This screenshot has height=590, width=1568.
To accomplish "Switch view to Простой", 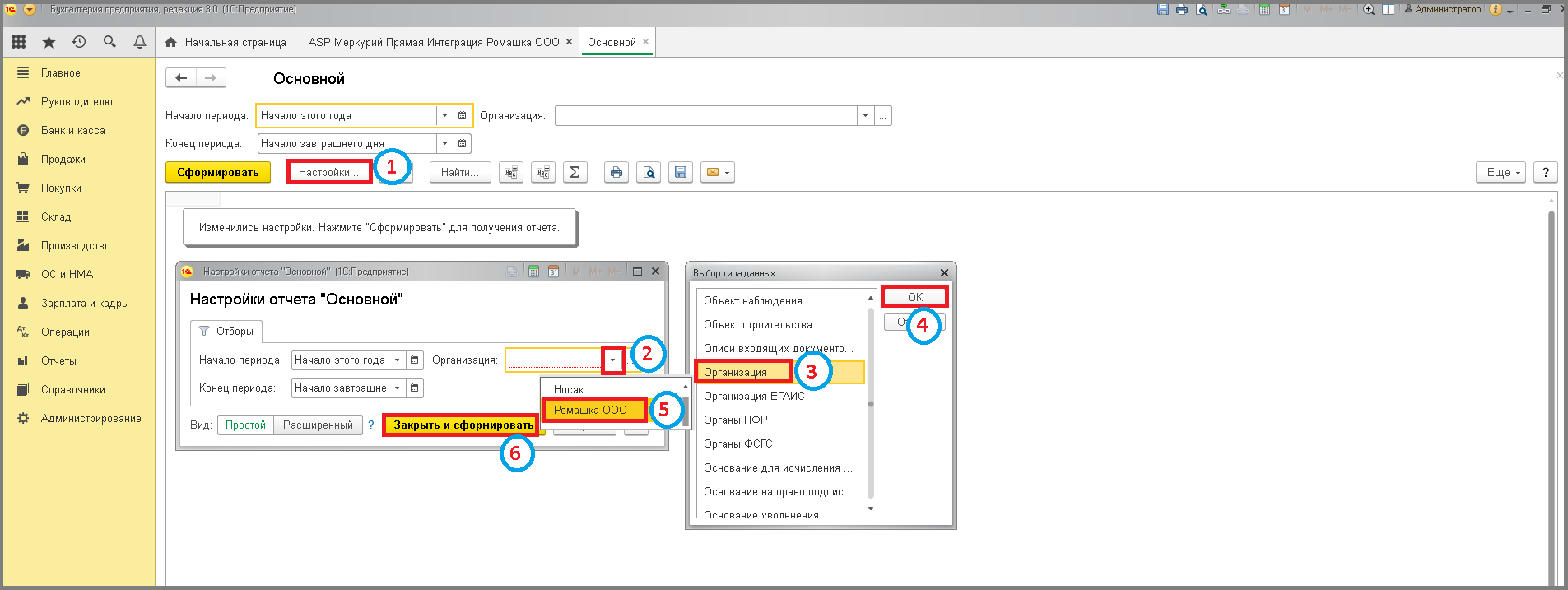I will pyautogui.click(x=246, y=425).
